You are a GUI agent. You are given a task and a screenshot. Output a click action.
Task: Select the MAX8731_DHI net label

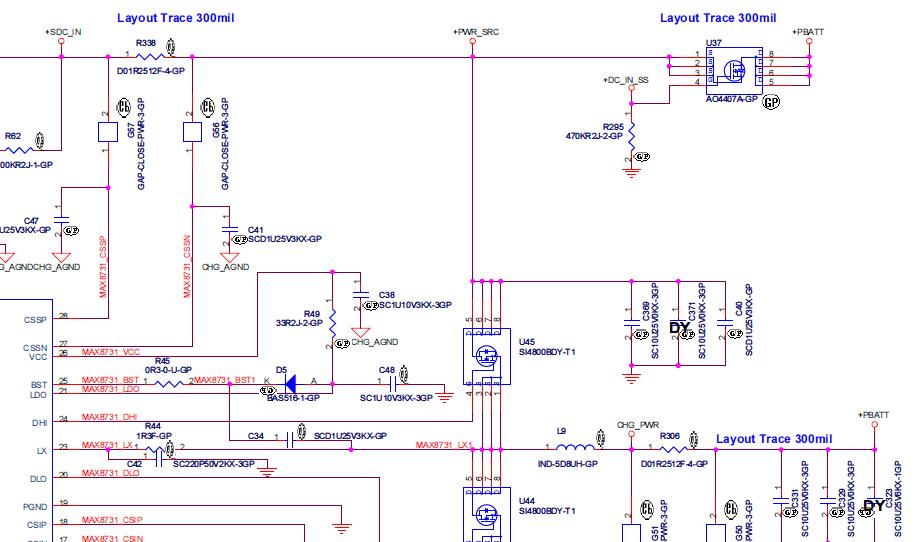(109, 417)
